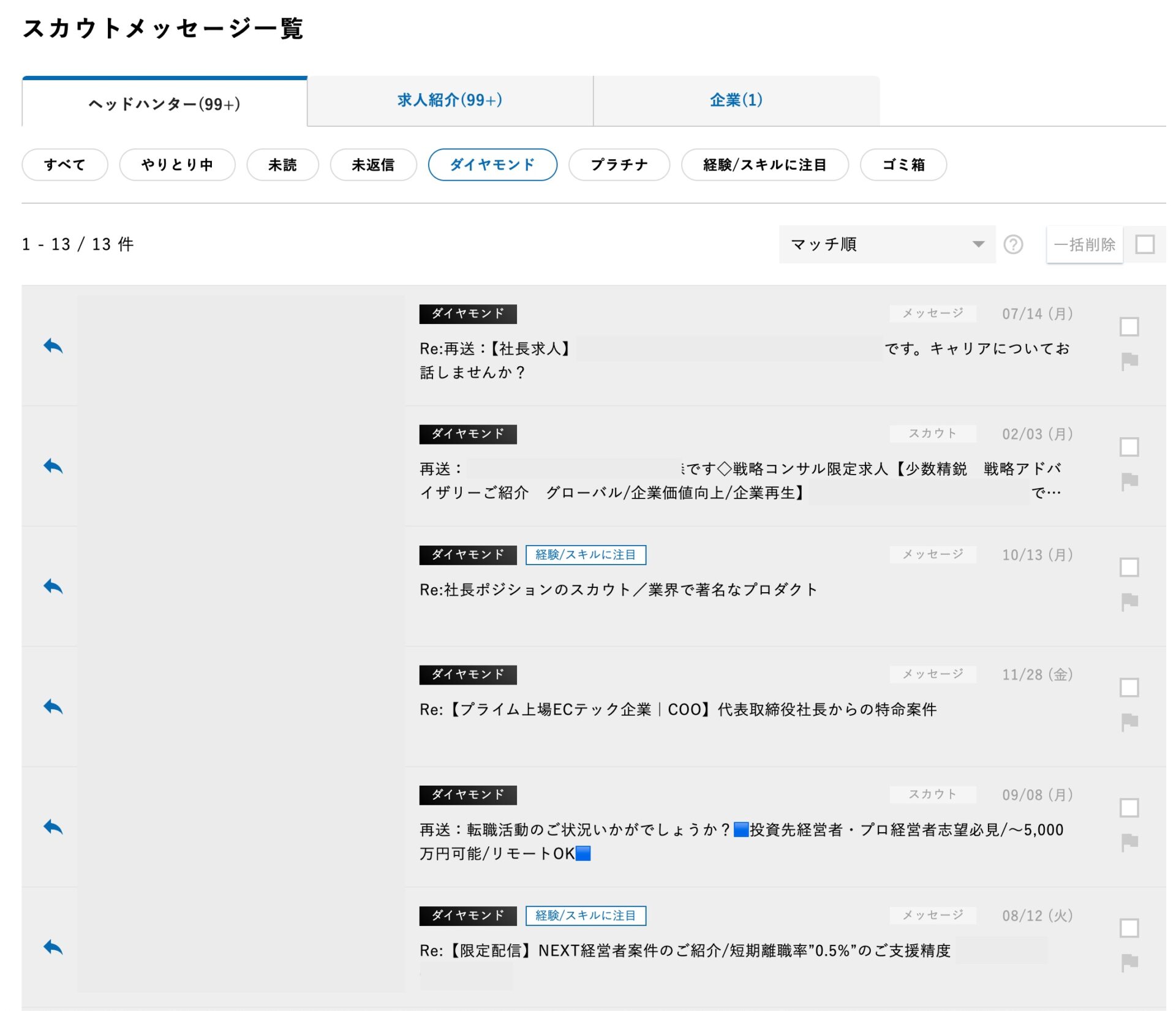Select the checkbox for the 11/28 message
1176x1011 pixels.
(1129, 688)
